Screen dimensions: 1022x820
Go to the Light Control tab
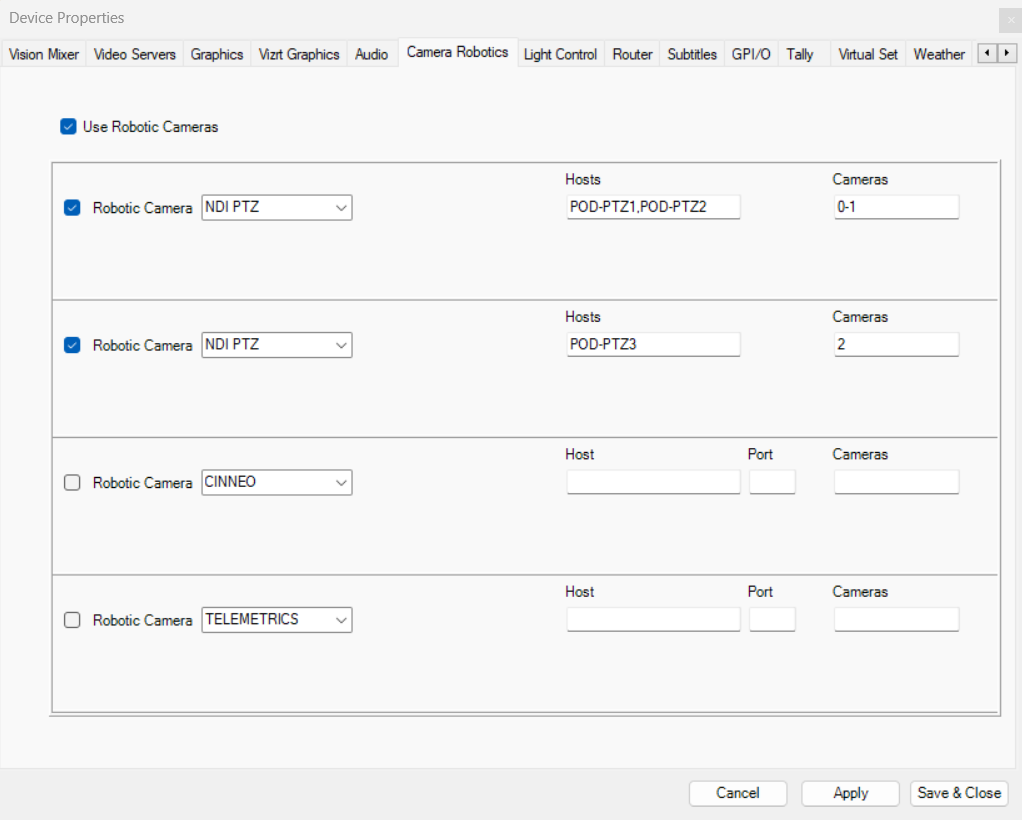(x=560, y=55)
